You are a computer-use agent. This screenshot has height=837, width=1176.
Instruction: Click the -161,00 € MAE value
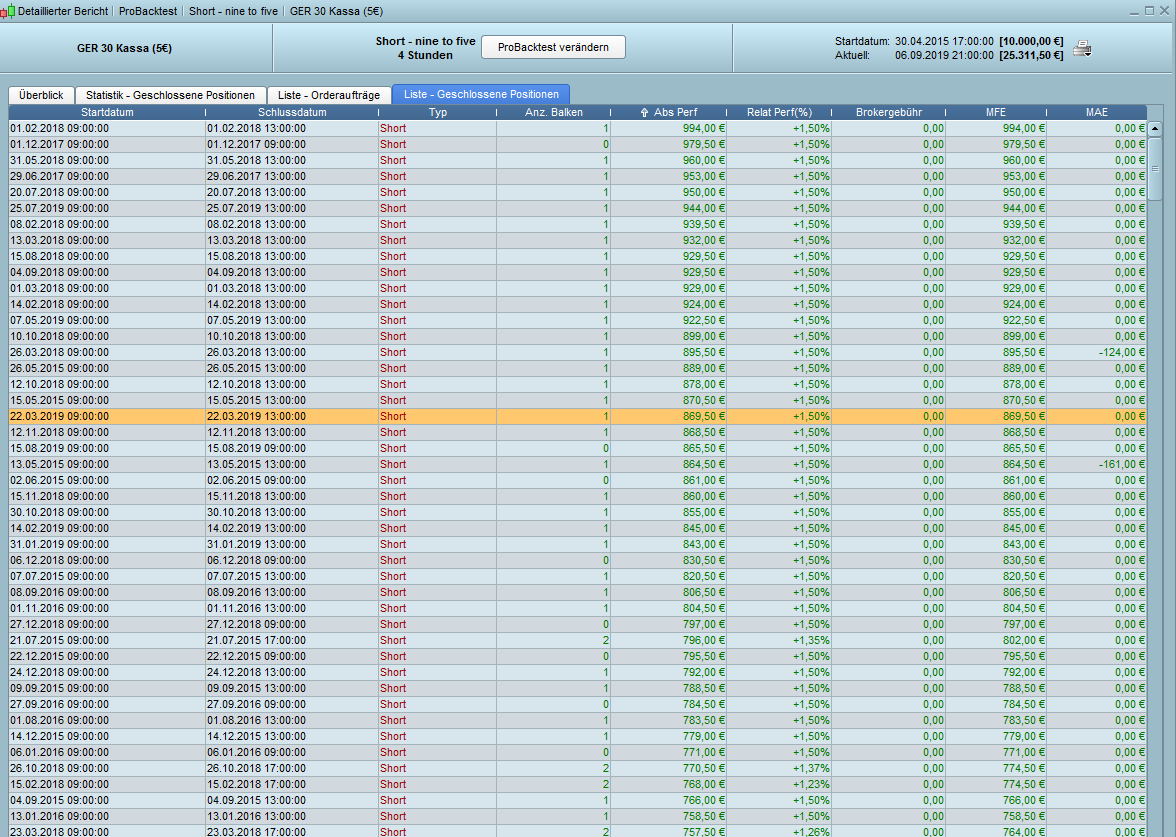[x=1122, y=464]
